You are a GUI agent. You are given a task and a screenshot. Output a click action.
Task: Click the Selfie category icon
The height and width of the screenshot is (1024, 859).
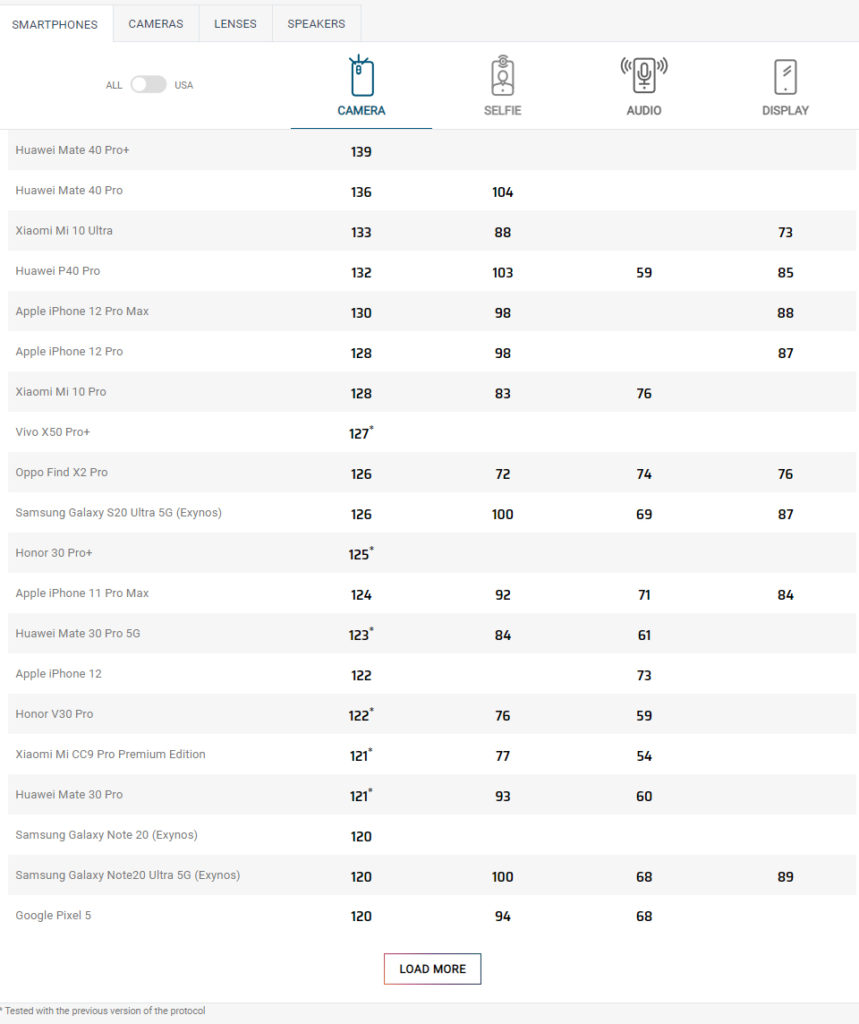tap(502, 76)
